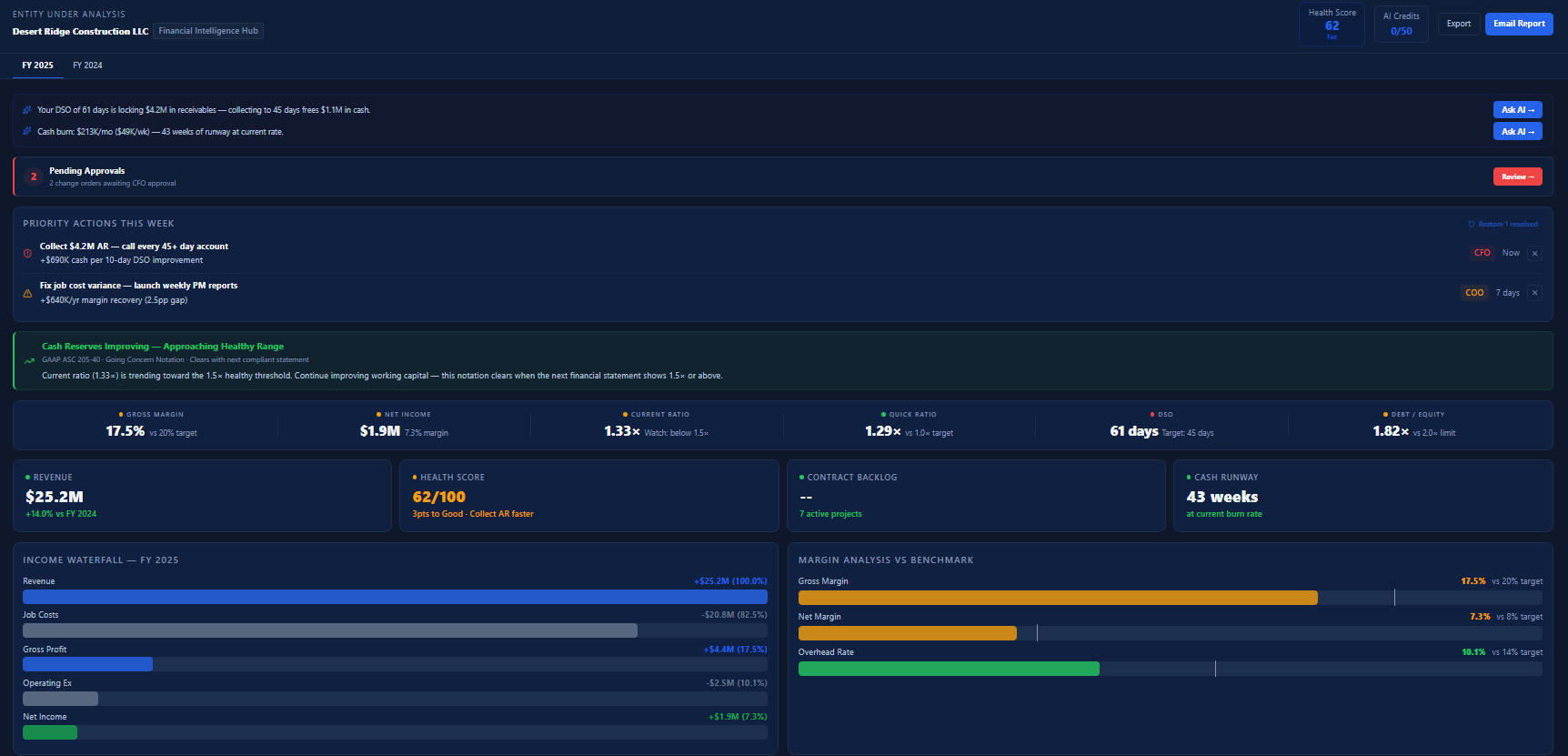Image resolution: width=1568 pixels, height=756 pixels.
Task: Click the Quick Ratio 1.29× KPI
Action: coord(909,425)
